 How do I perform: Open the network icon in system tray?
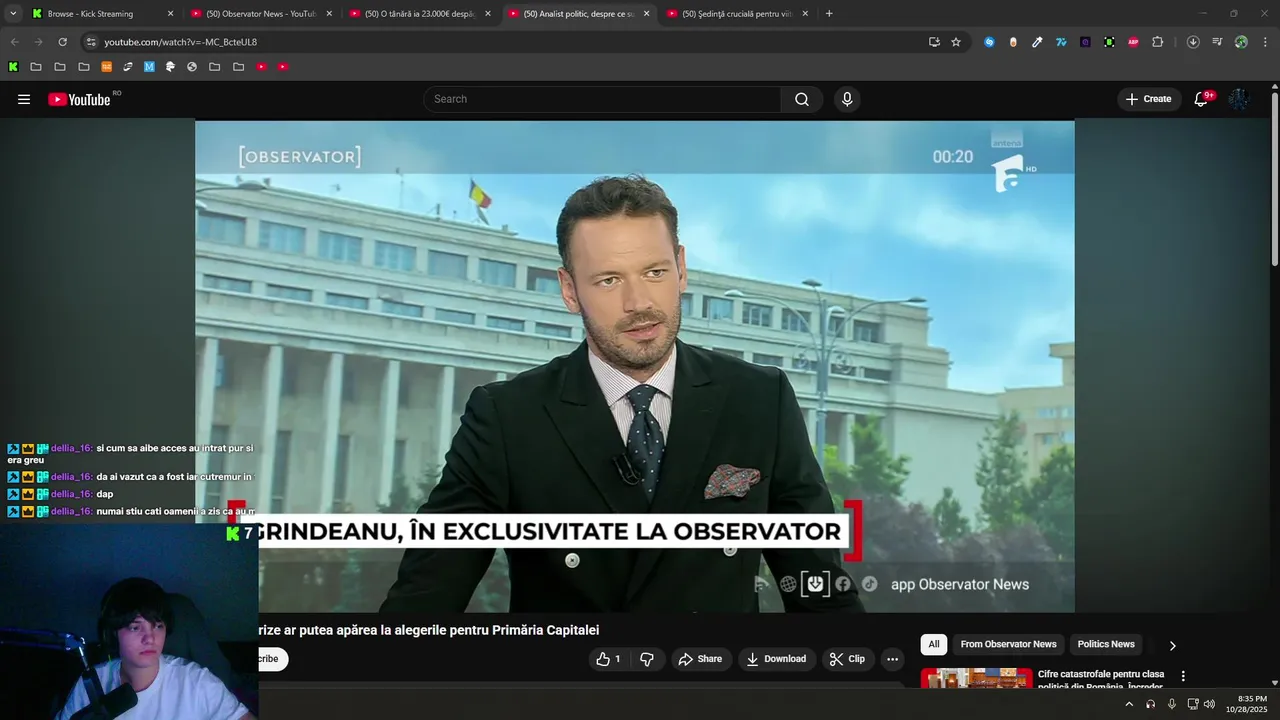(x=1192, y=704)
